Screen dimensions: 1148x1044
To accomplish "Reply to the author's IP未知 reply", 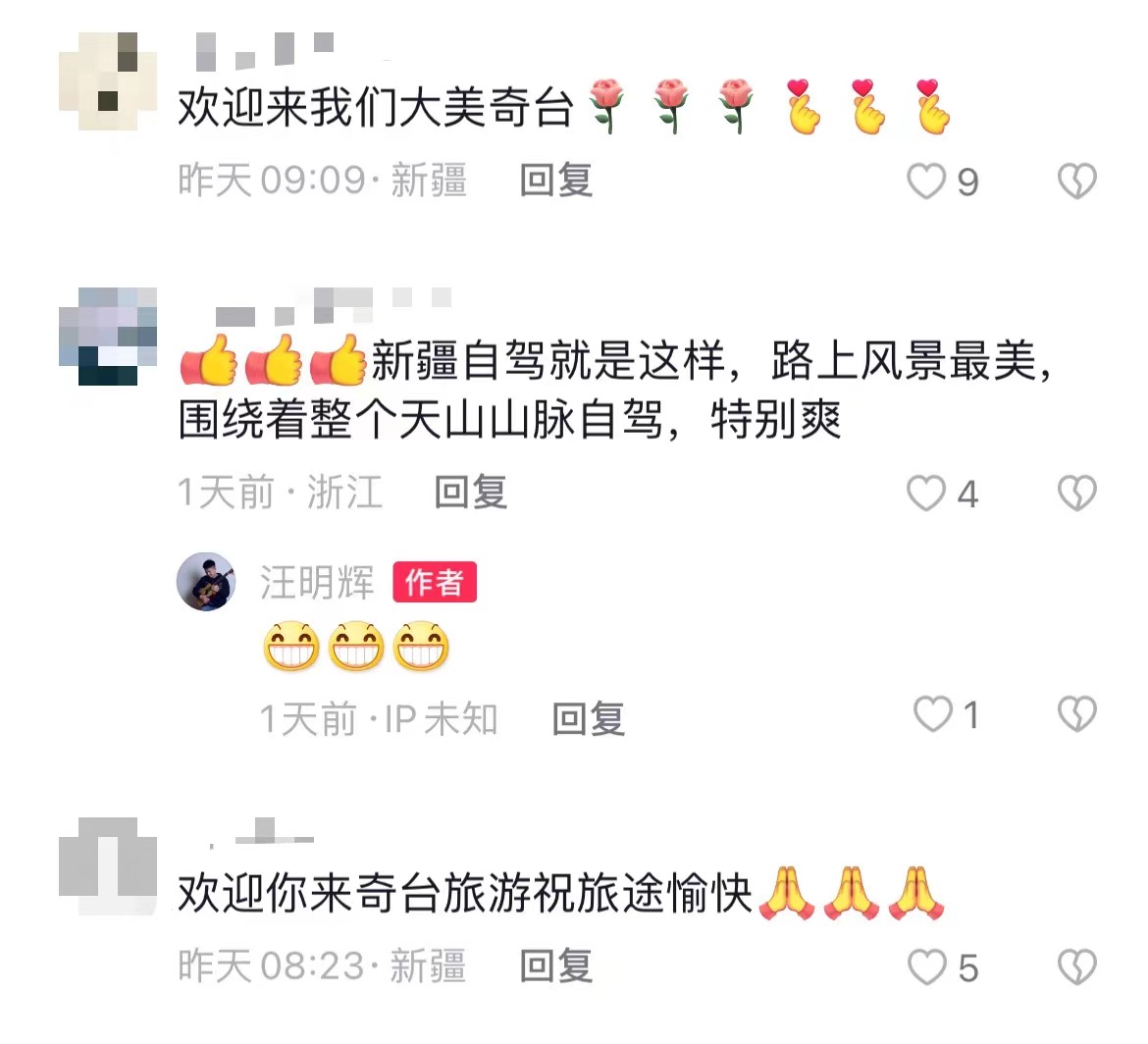I will tap(588, 718).
